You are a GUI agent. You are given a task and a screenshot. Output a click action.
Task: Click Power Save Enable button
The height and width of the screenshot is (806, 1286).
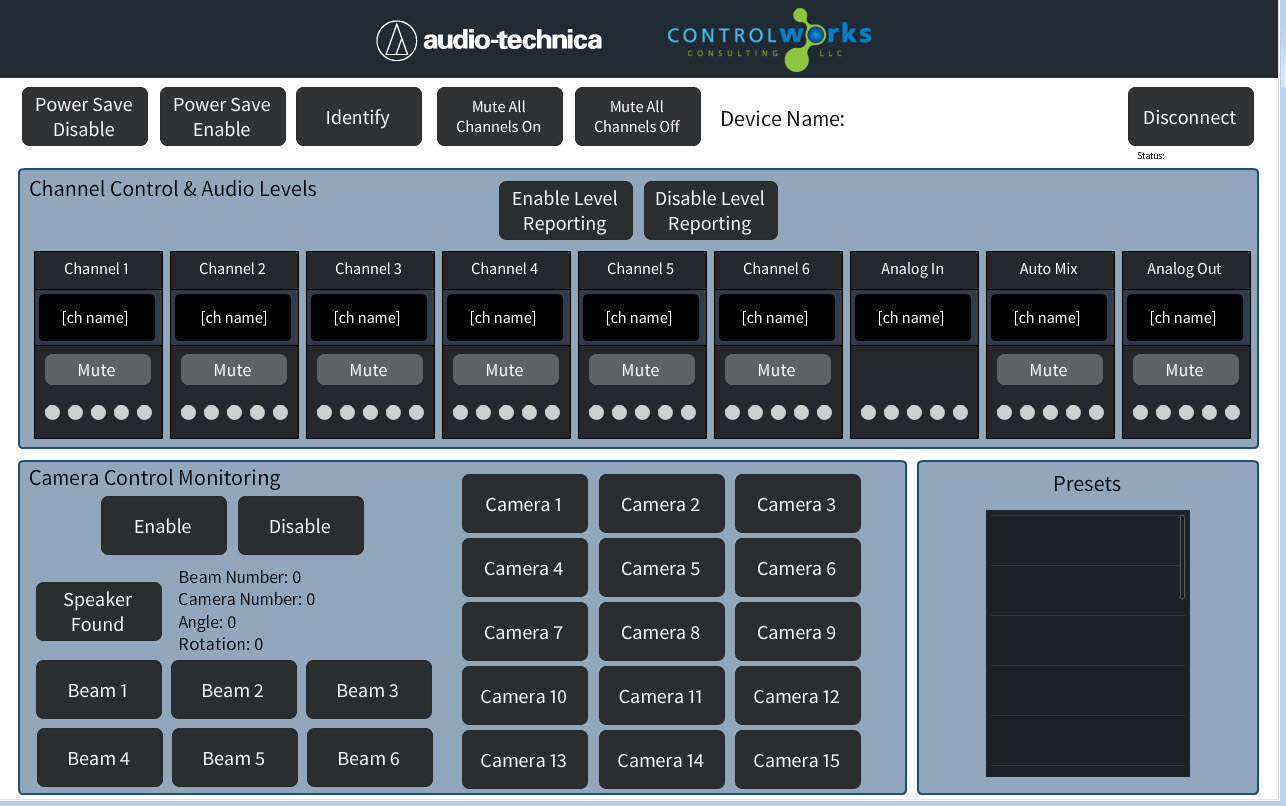tap(222, 117)
